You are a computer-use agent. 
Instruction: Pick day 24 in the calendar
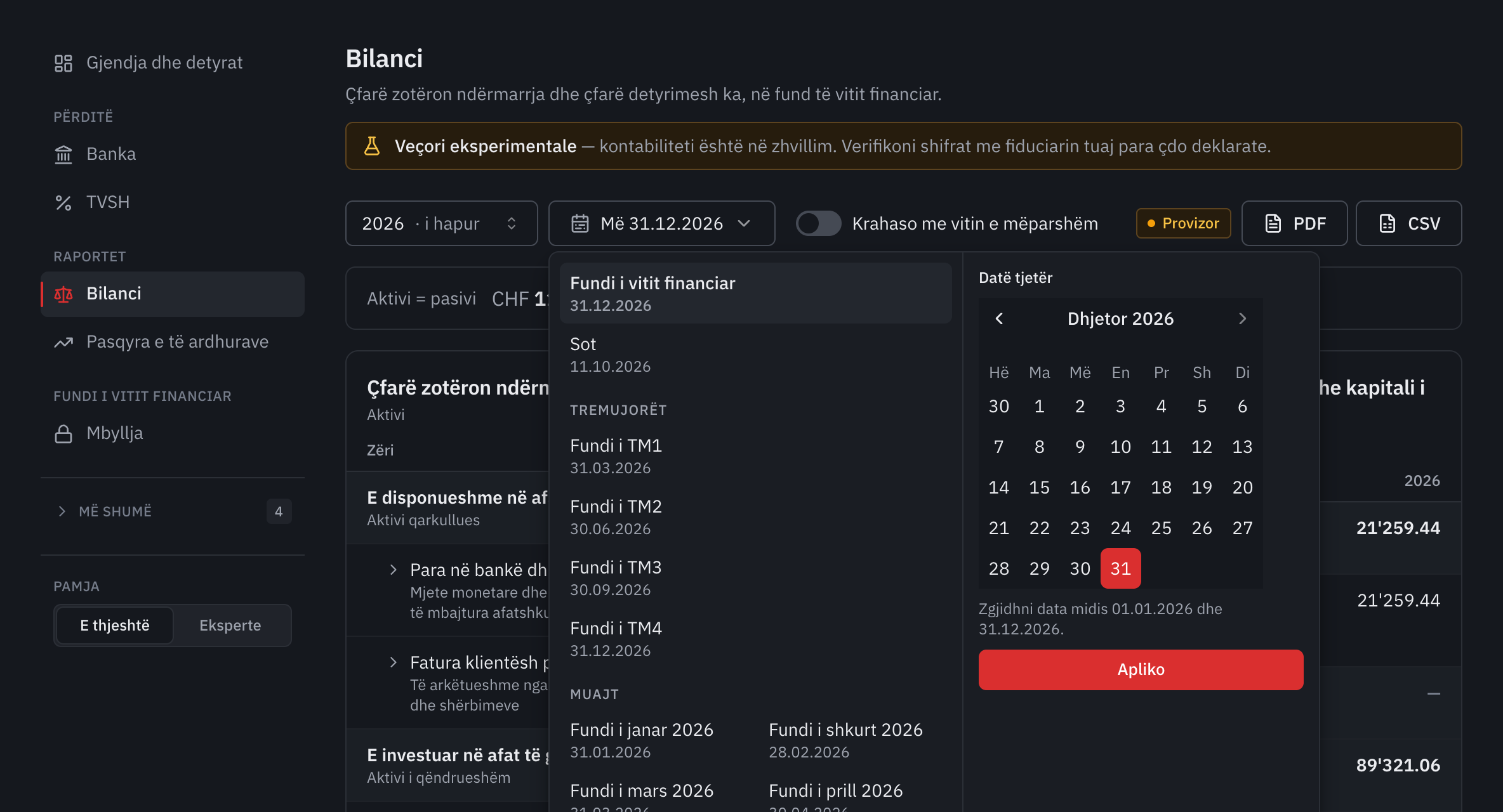(x=1120, y=528)
